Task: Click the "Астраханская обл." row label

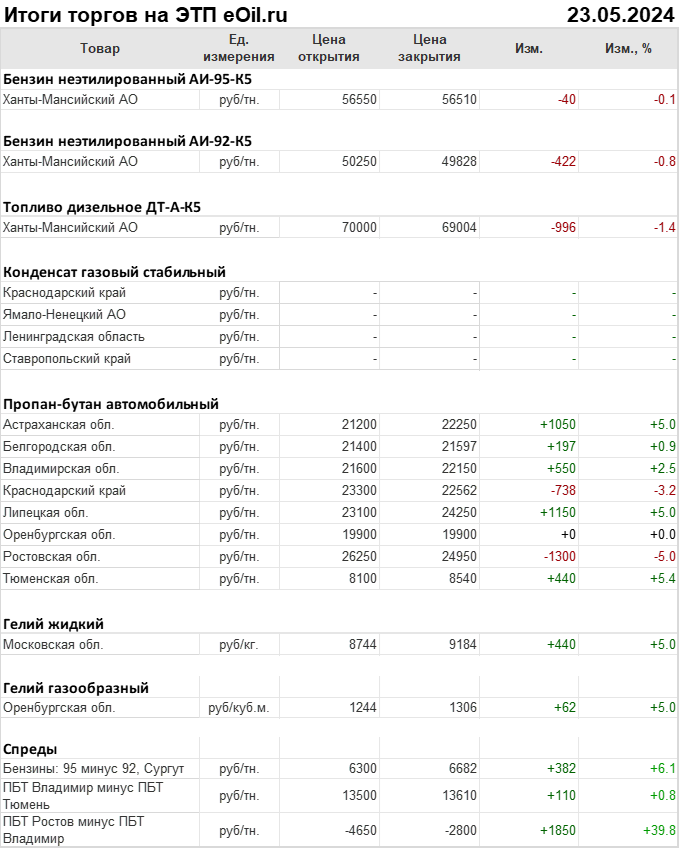Action: (59, 425)
